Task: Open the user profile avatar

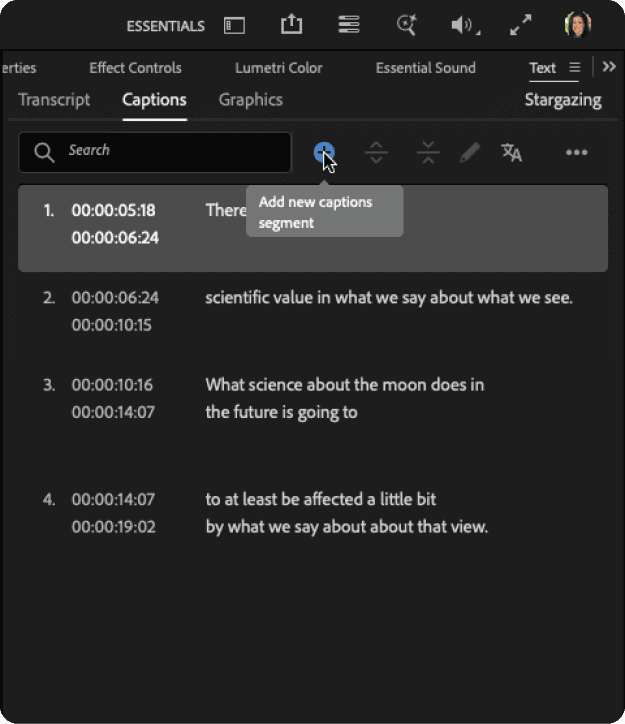Action: point(578,24)
